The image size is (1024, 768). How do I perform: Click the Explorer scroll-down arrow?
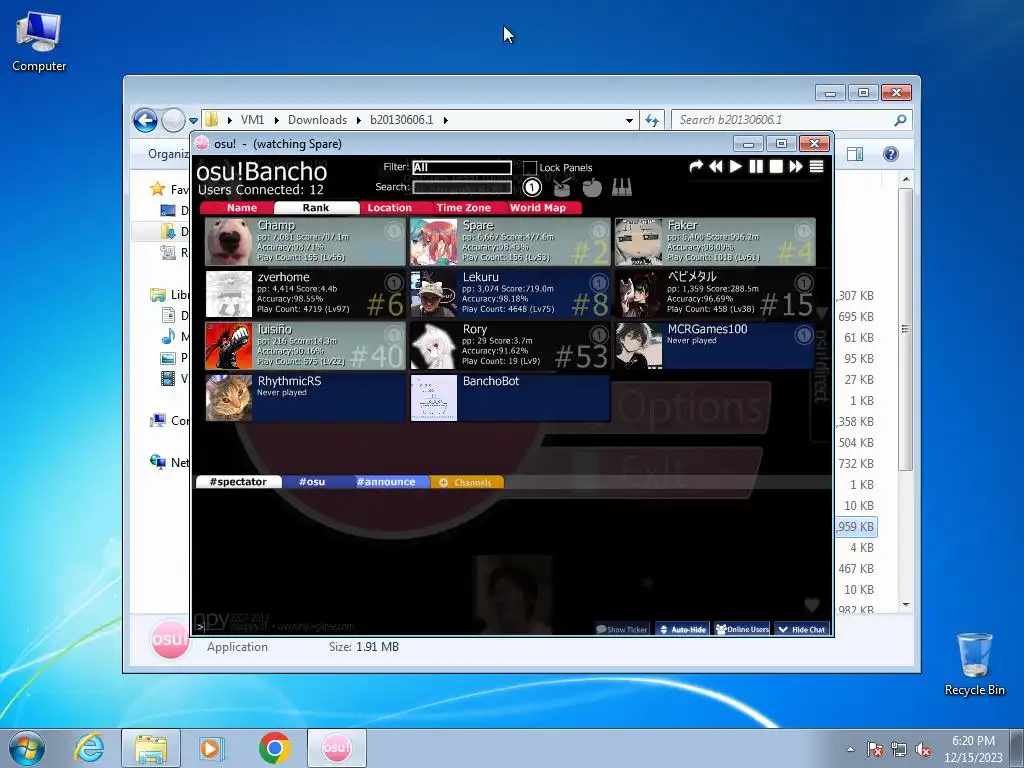tap(906, 605)
